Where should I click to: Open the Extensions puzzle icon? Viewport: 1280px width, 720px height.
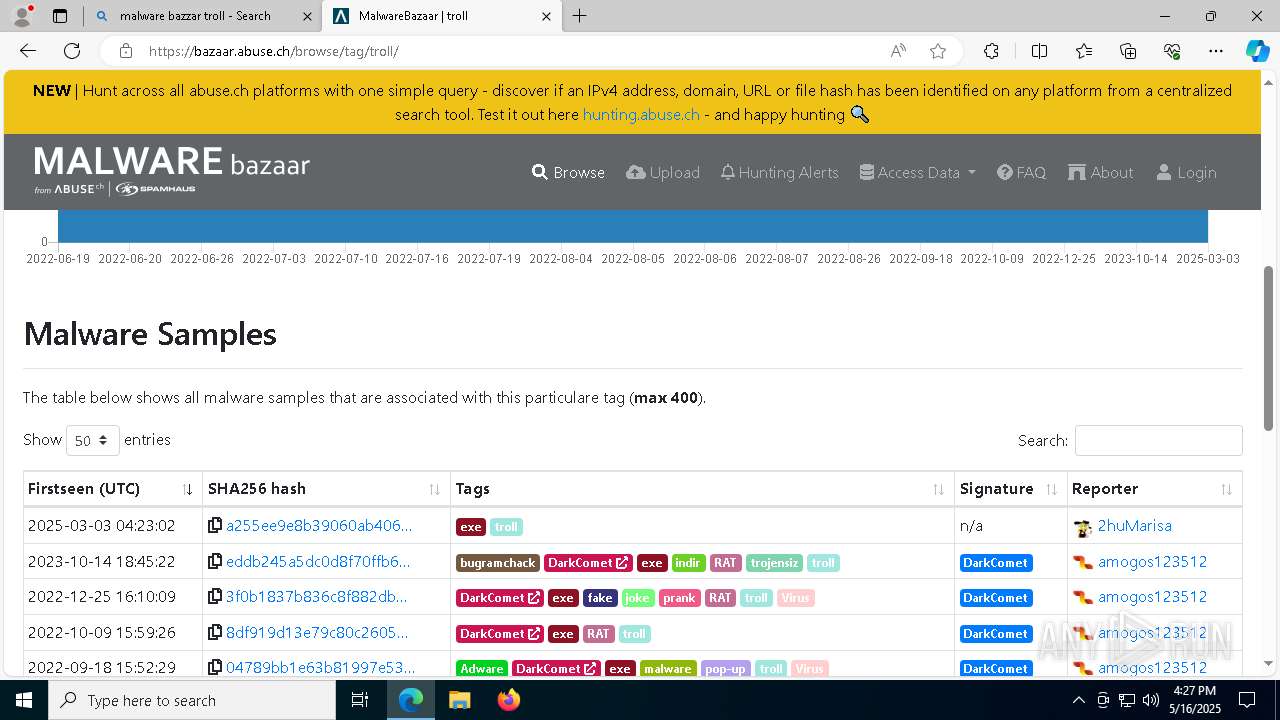[991, 51]
